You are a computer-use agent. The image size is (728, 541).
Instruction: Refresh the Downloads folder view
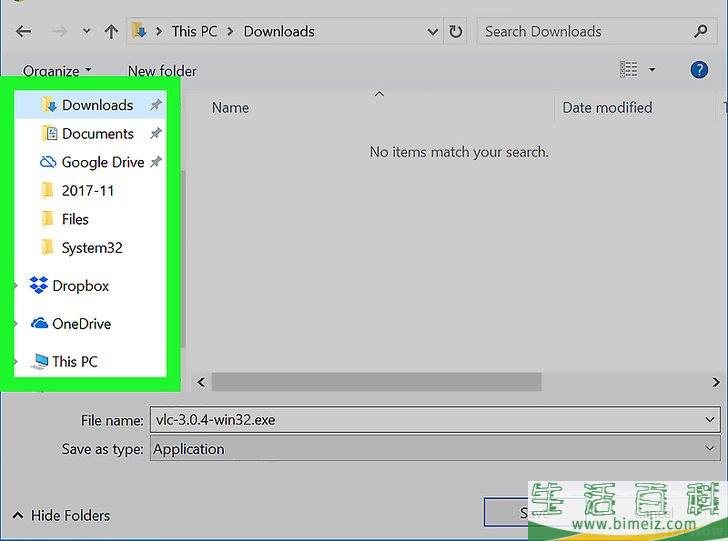click(456, 32)
